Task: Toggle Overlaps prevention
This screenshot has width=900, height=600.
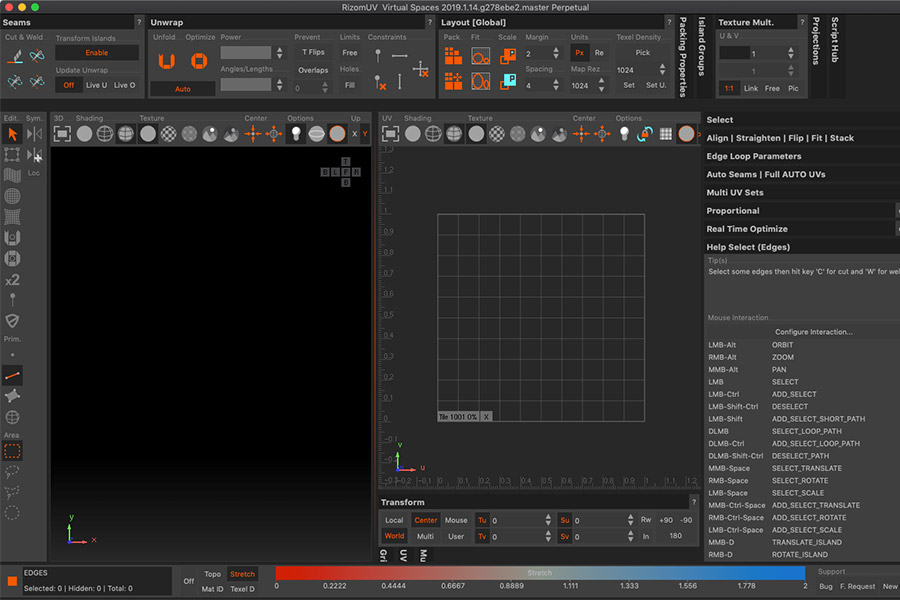Action: tap(313, 70)
